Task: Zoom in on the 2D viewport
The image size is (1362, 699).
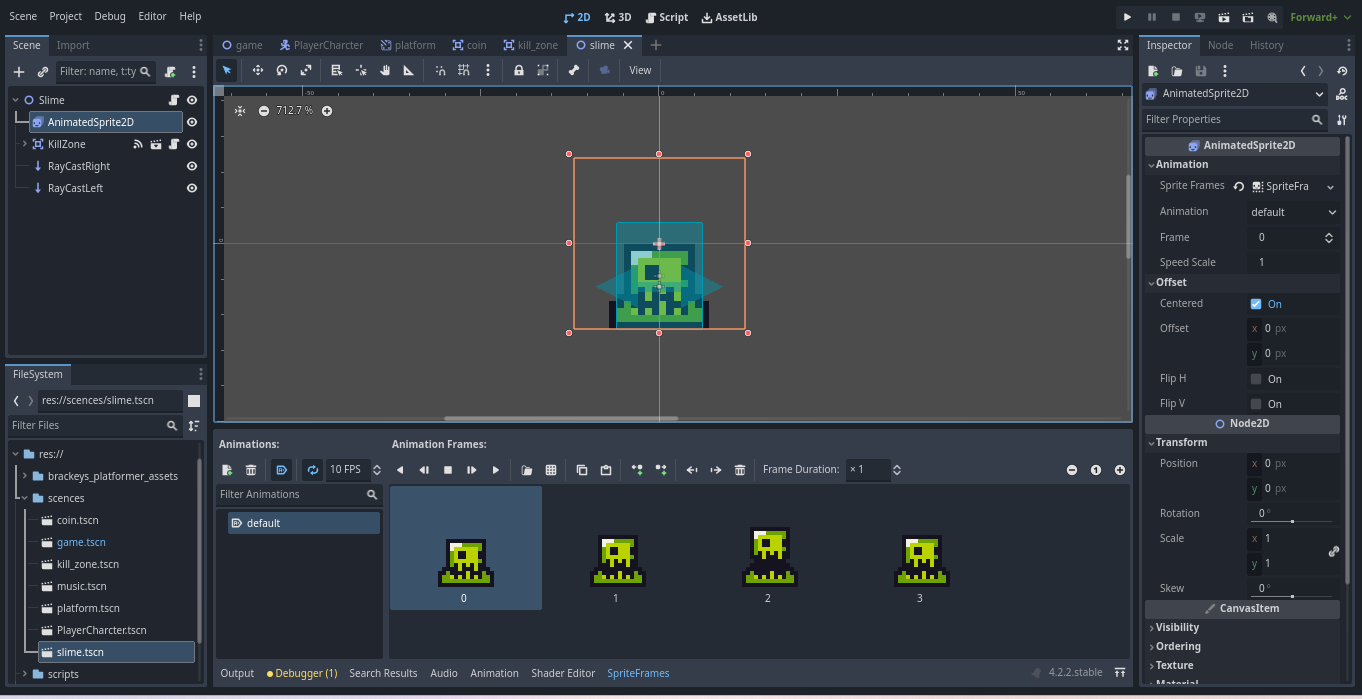Action: (x=327, y=110)
